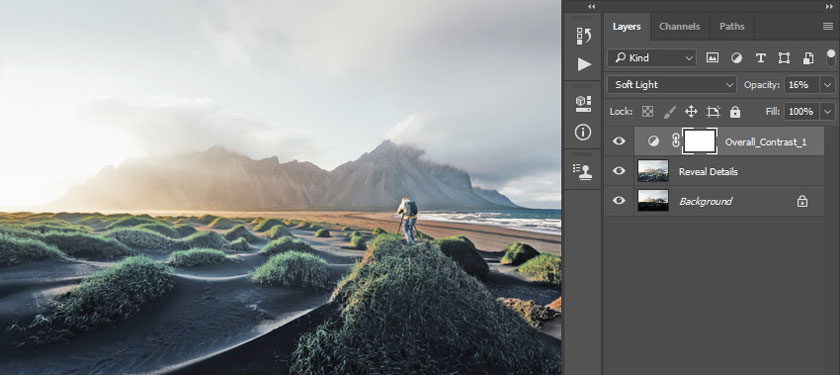Screen dimensions: 840x375
Task: Select the Background layer thumbnail
Action: pyautogui.click(x=653, y=200)
